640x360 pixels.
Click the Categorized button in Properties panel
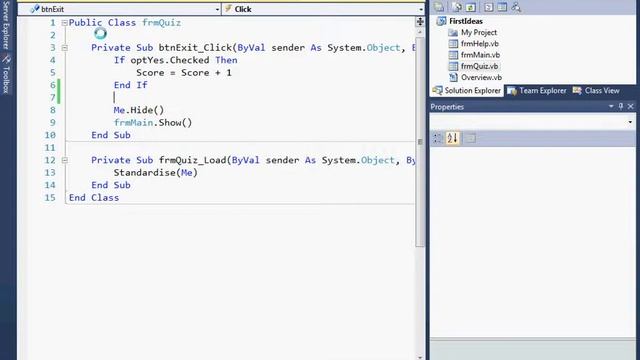pos(438,138)
